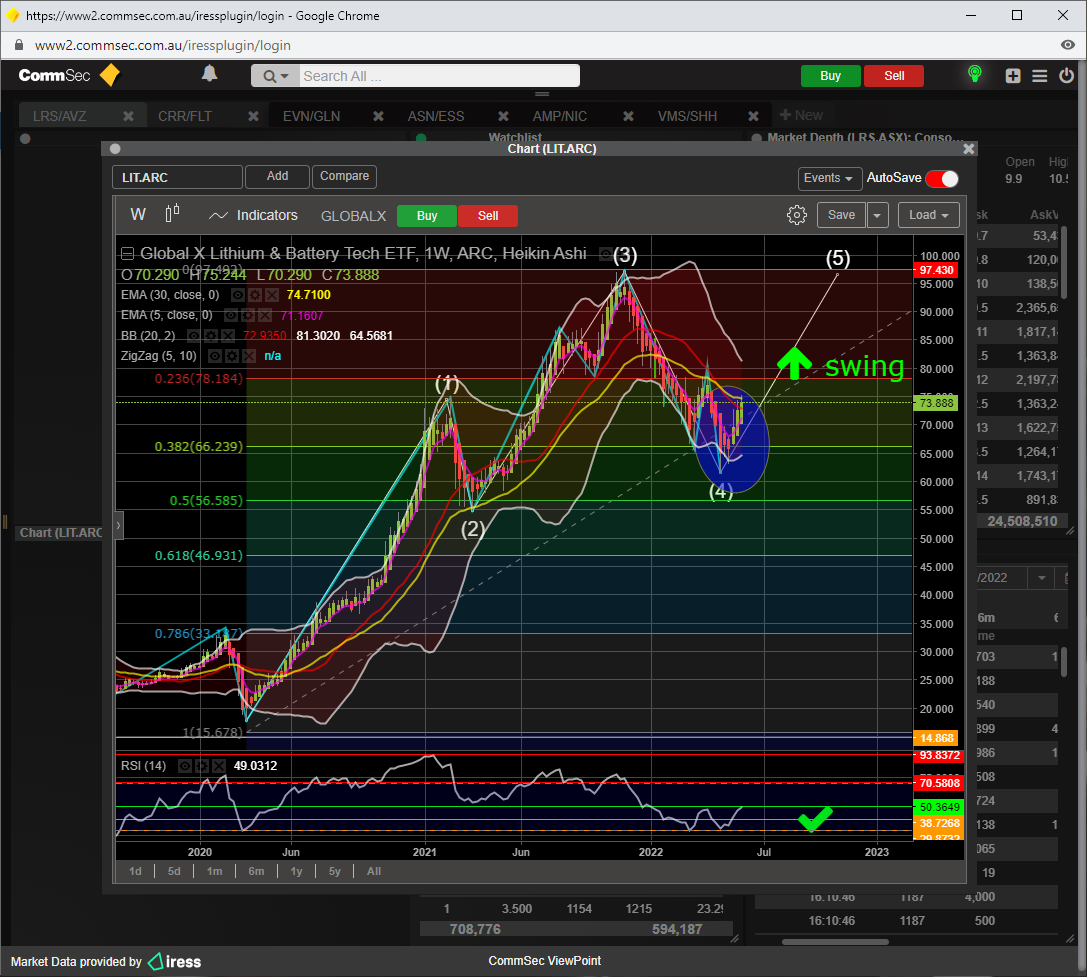Viewport: 1087px width, 977px height.
Task: Click the Chart window link-colour dot
Action: coord(115,148)
